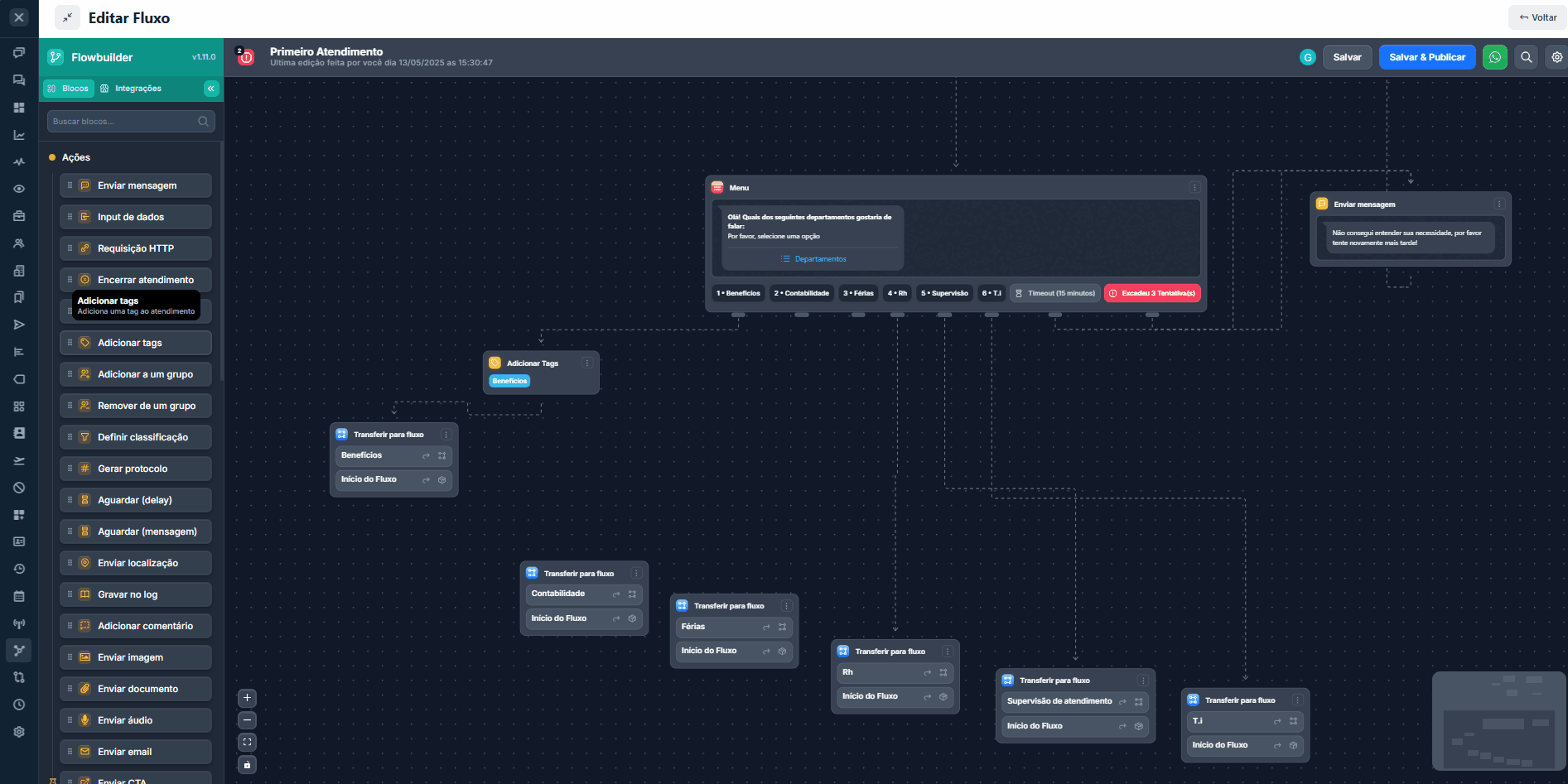The width and height of the screenshot is (1568, 784).
Task: Zoom out with the minus canvas control
Action: (247, 720)
